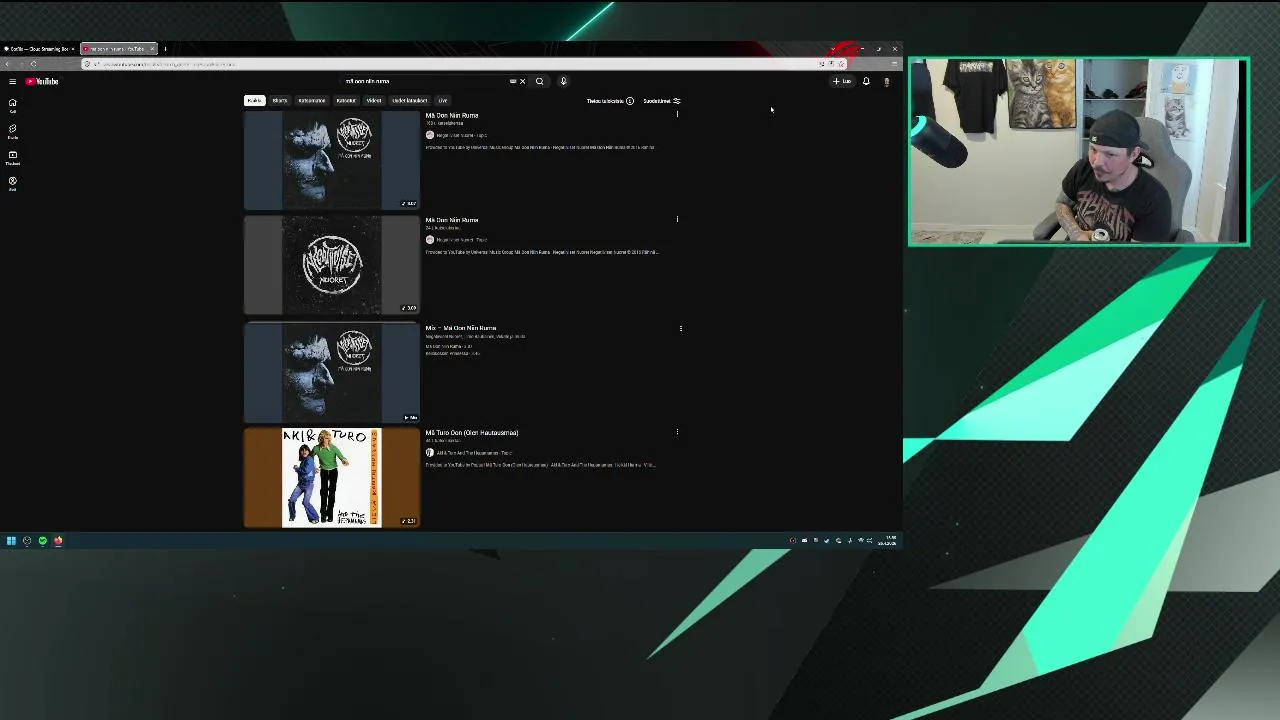
Task: Select the active YouTube browser tab
Action: [118, 48]
